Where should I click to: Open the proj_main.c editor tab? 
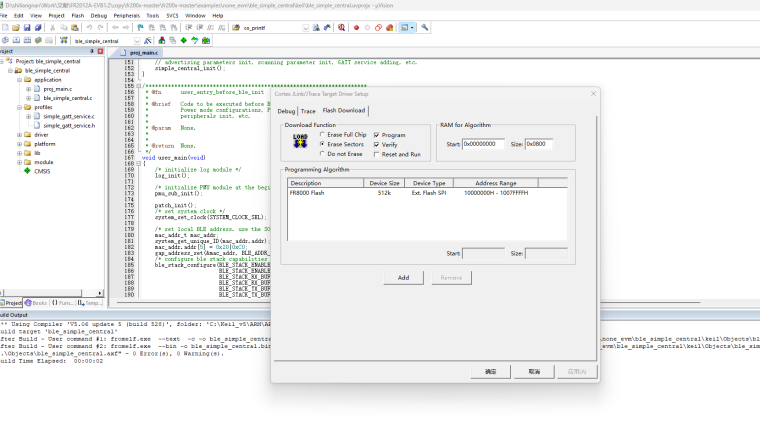tap(140, 52)
